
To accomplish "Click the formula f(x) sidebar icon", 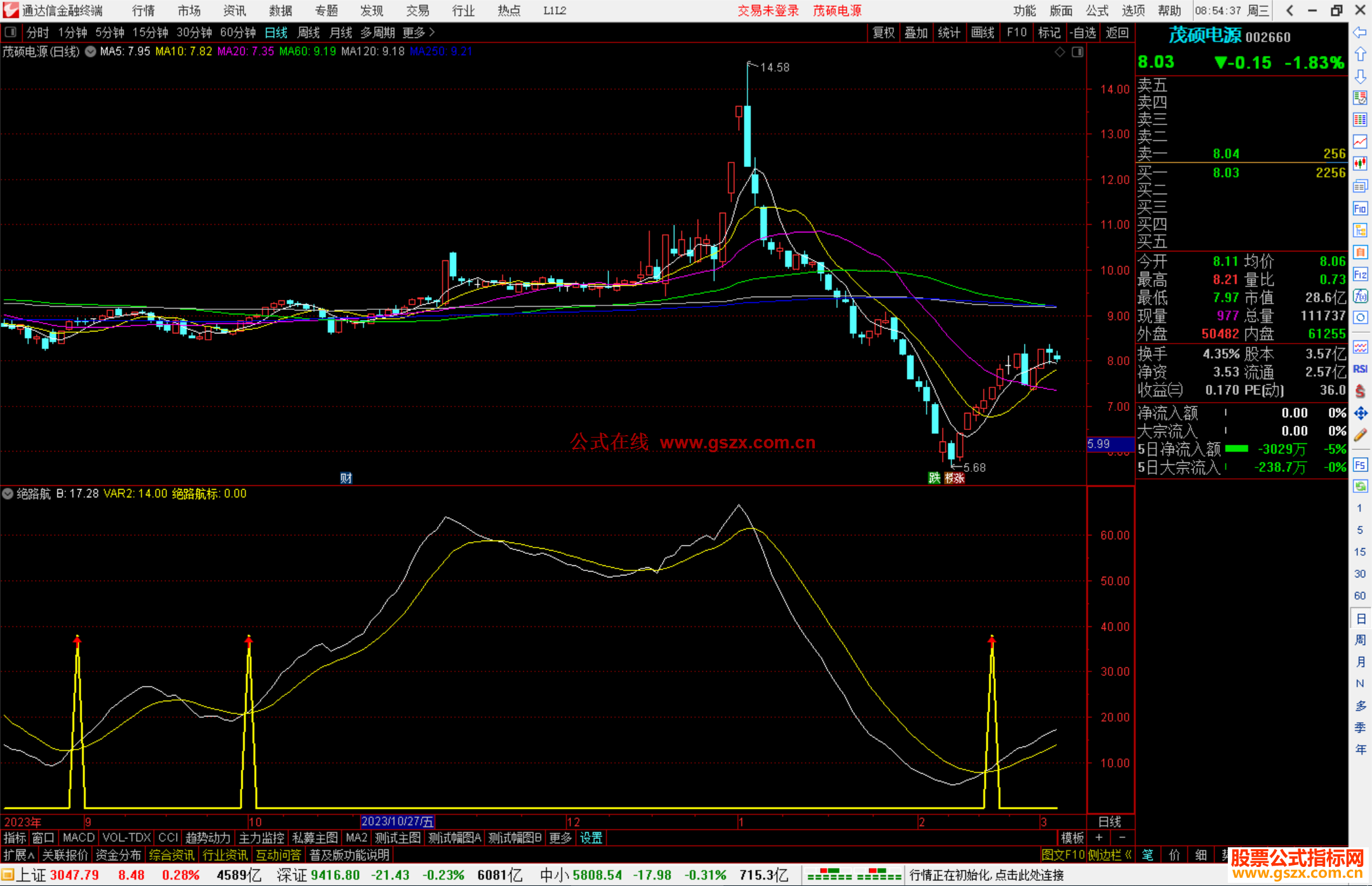I will (x=1360, y=296).
